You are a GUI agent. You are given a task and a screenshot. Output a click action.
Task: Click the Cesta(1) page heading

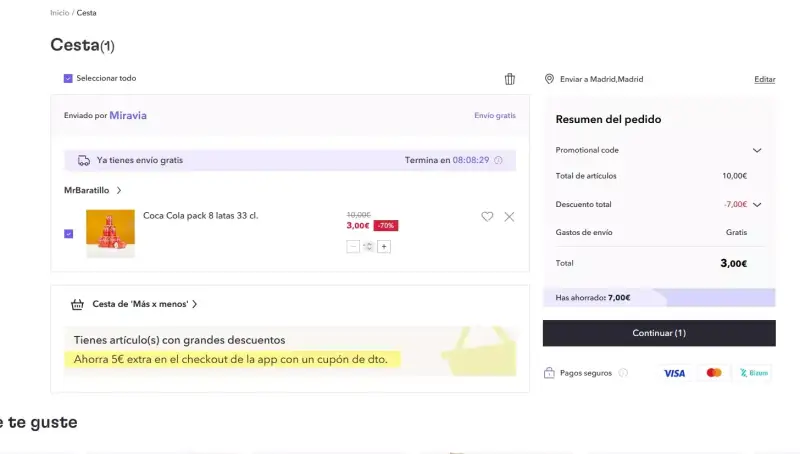pos(82,45)
